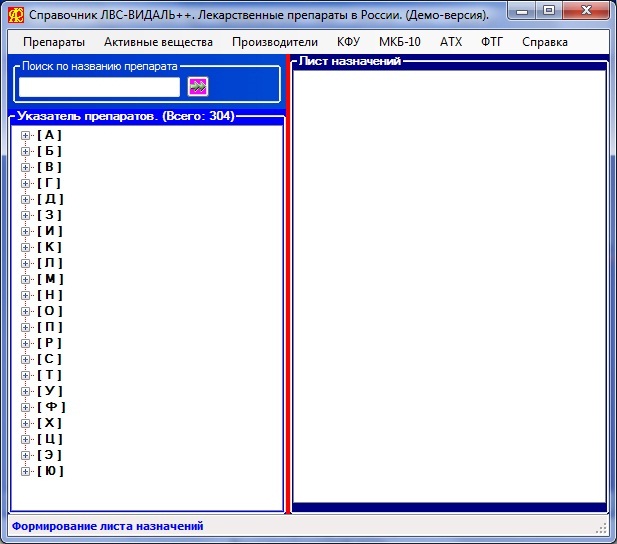Click the window resize grip in status bar
This screenshot has width=617, height=544.
[x=602, y=528]
